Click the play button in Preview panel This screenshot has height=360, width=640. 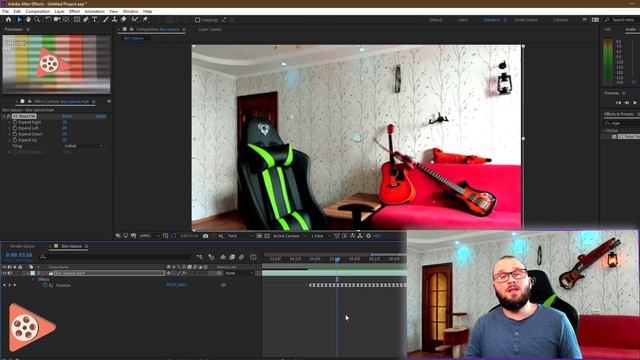coord(635,103)
